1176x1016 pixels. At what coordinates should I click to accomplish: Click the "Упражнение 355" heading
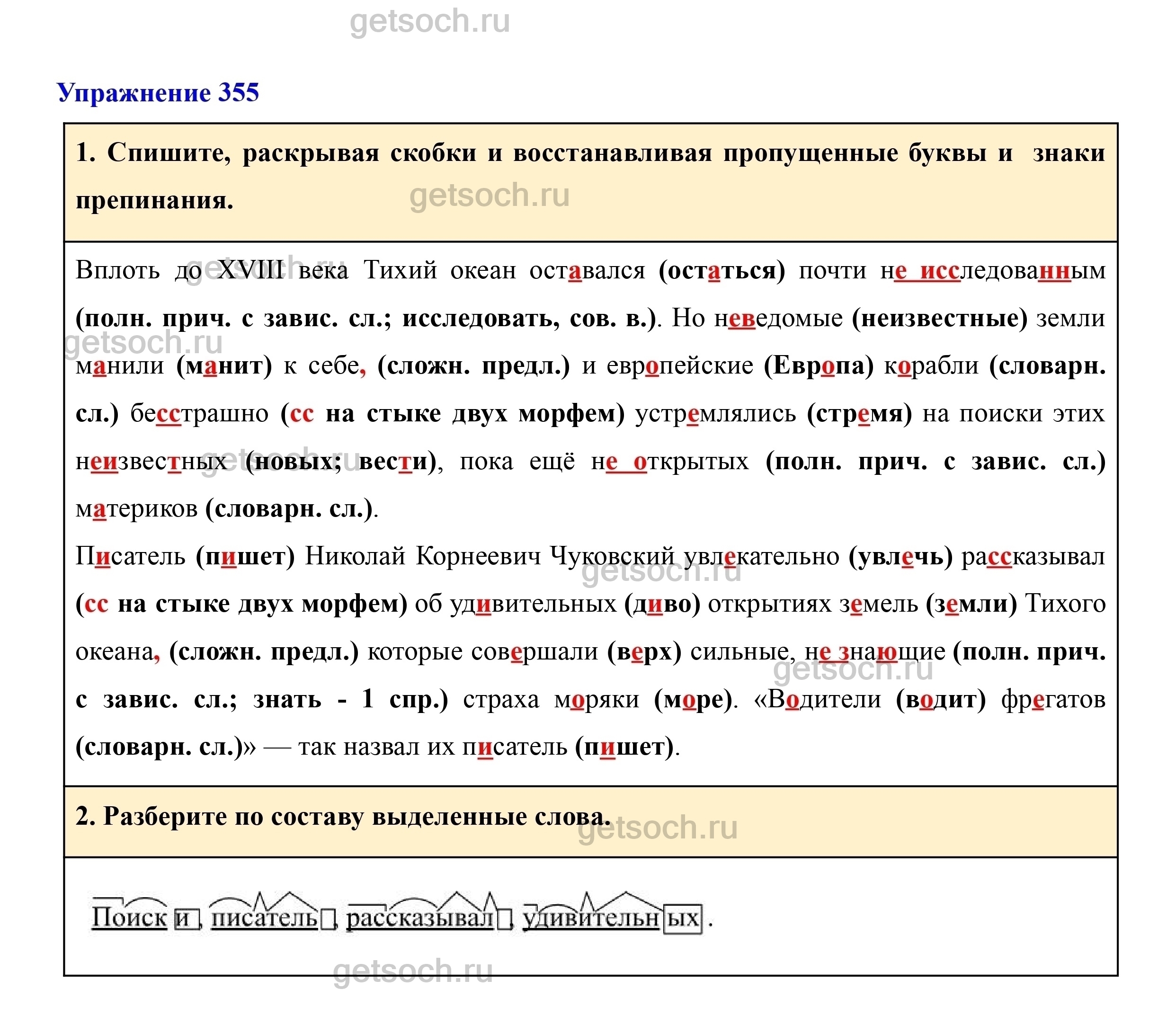click(158, 92)
